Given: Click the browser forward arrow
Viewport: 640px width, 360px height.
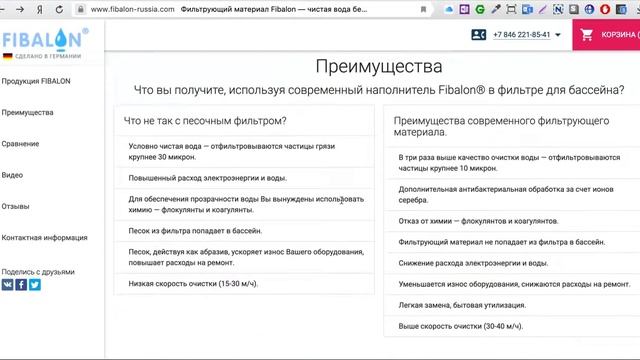Looking at the screenshot, I should pos(20,9).
